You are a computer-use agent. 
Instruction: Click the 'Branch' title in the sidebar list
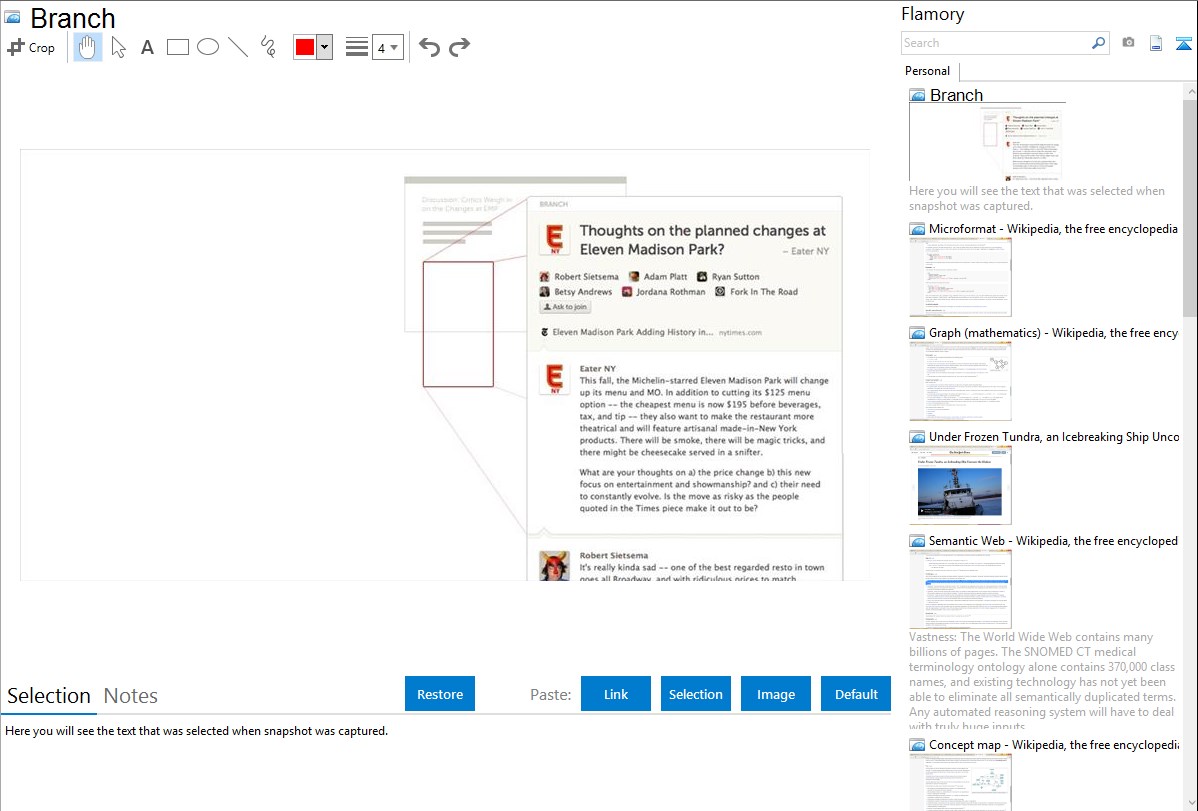click(x=956, y=95)
